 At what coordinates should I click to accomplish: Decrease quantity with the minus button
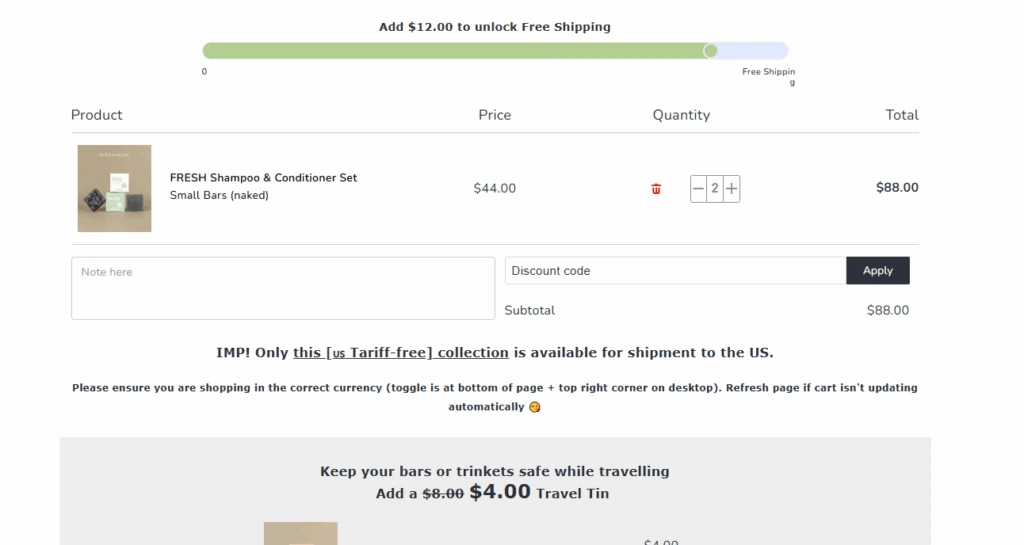point(698,188)
